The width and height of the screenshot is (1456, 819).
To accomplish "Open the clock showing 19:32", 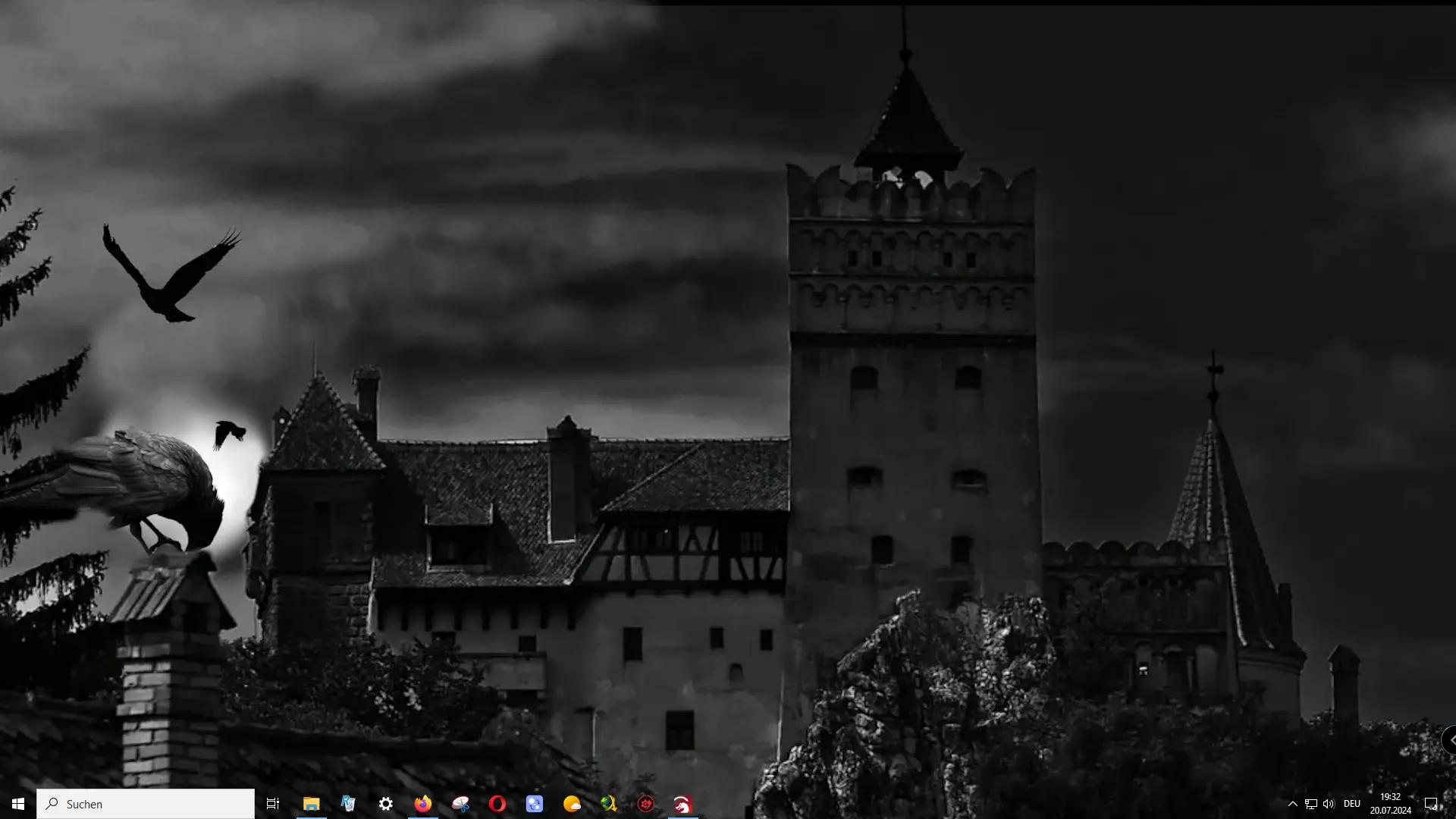I will coord(1391,804).
